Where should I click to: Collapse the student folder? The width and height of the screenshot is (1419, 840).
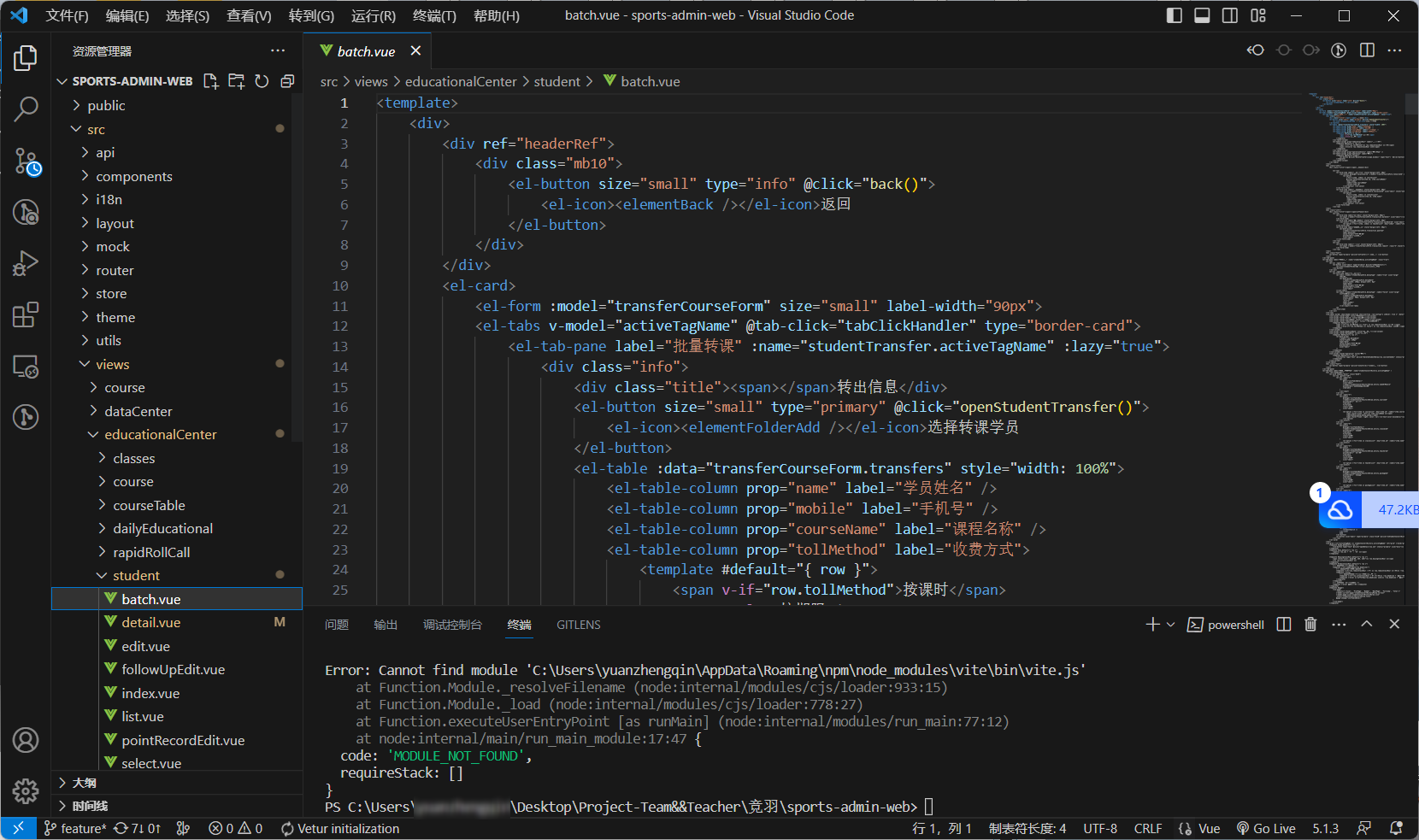click(x=177, y=575)
